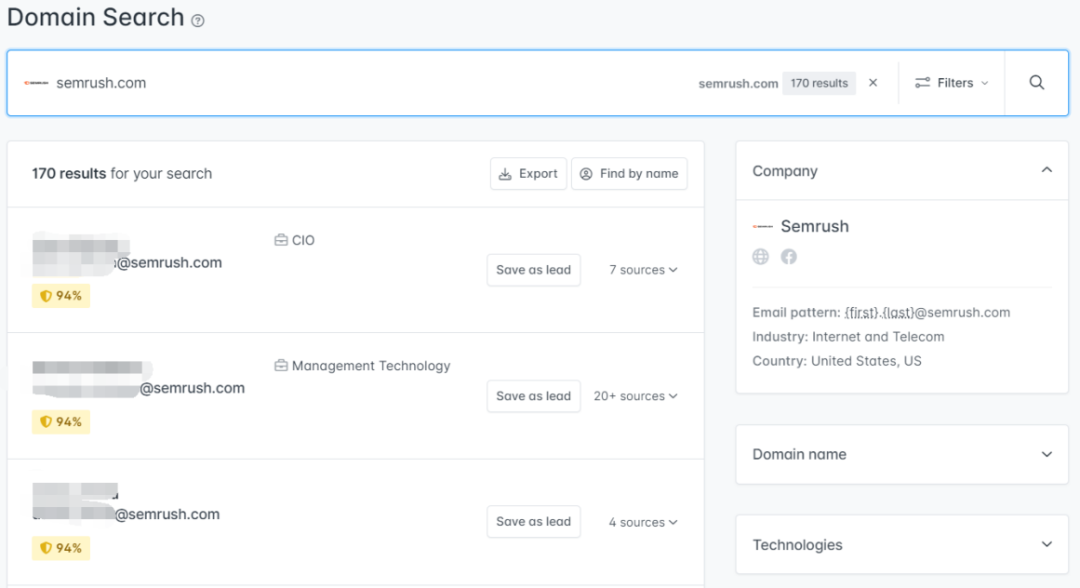Save the third email result as lead
This screenshot has height=588, width=1080.
533,522
